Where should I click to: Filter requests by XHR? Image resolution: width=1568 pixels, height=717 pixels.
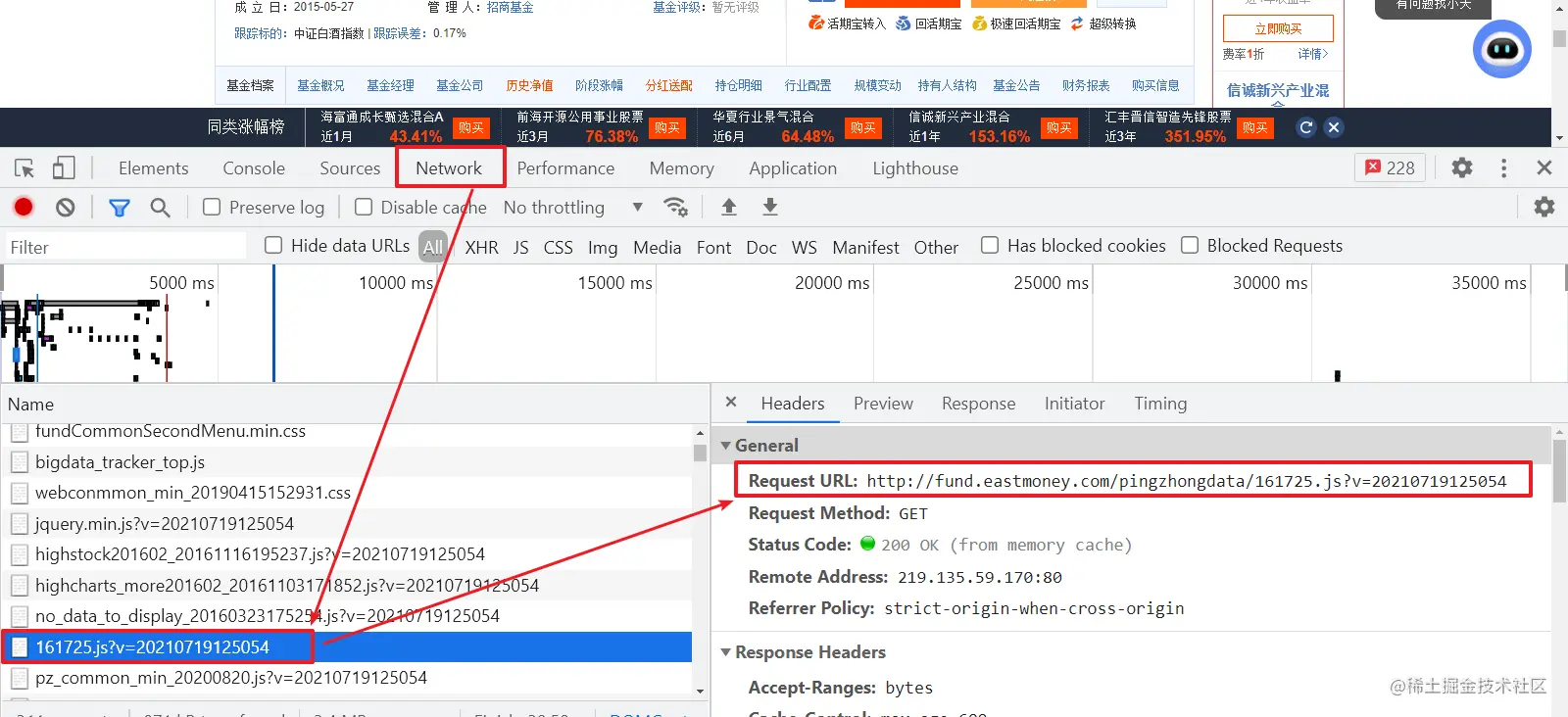pos(481,248)
